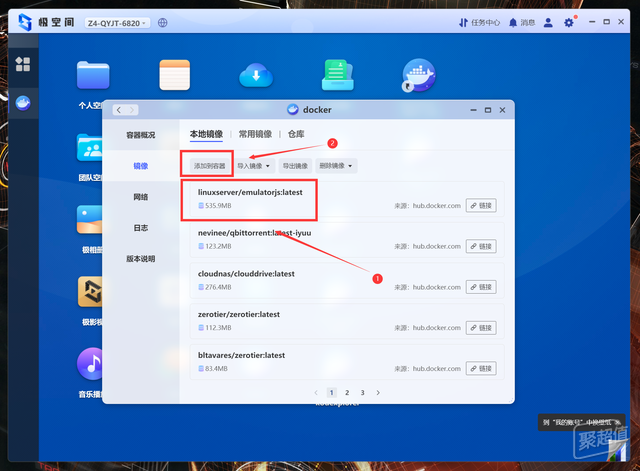Select the cloudnas/clouddrive:latest image row

coord(347,281)
